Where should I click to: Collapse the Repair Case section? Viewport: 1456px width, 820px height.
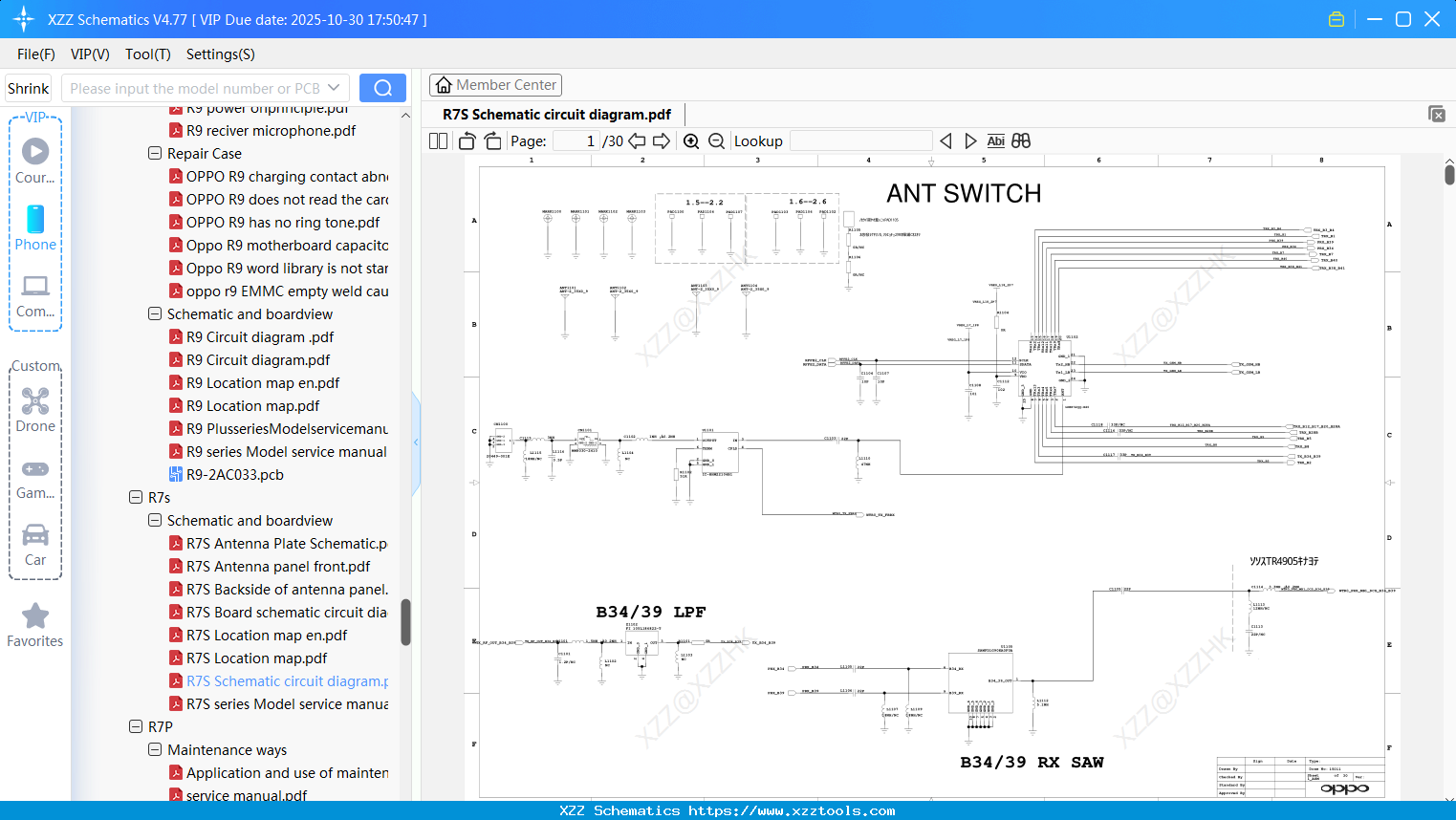point(154,153)
